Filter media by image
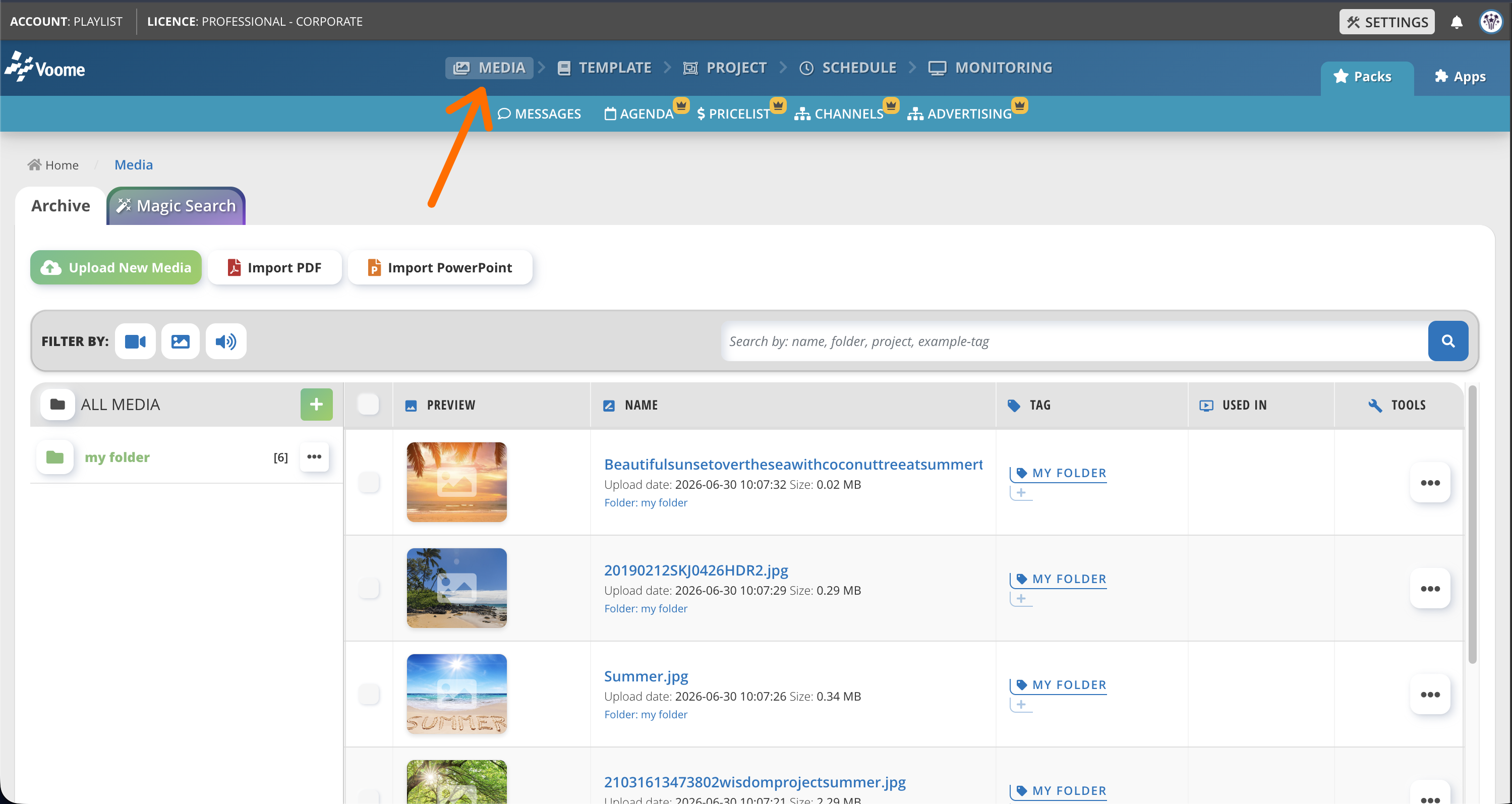Image resolution: width=1512 pixels, height=804 pixels. click(x=180, y=341)
